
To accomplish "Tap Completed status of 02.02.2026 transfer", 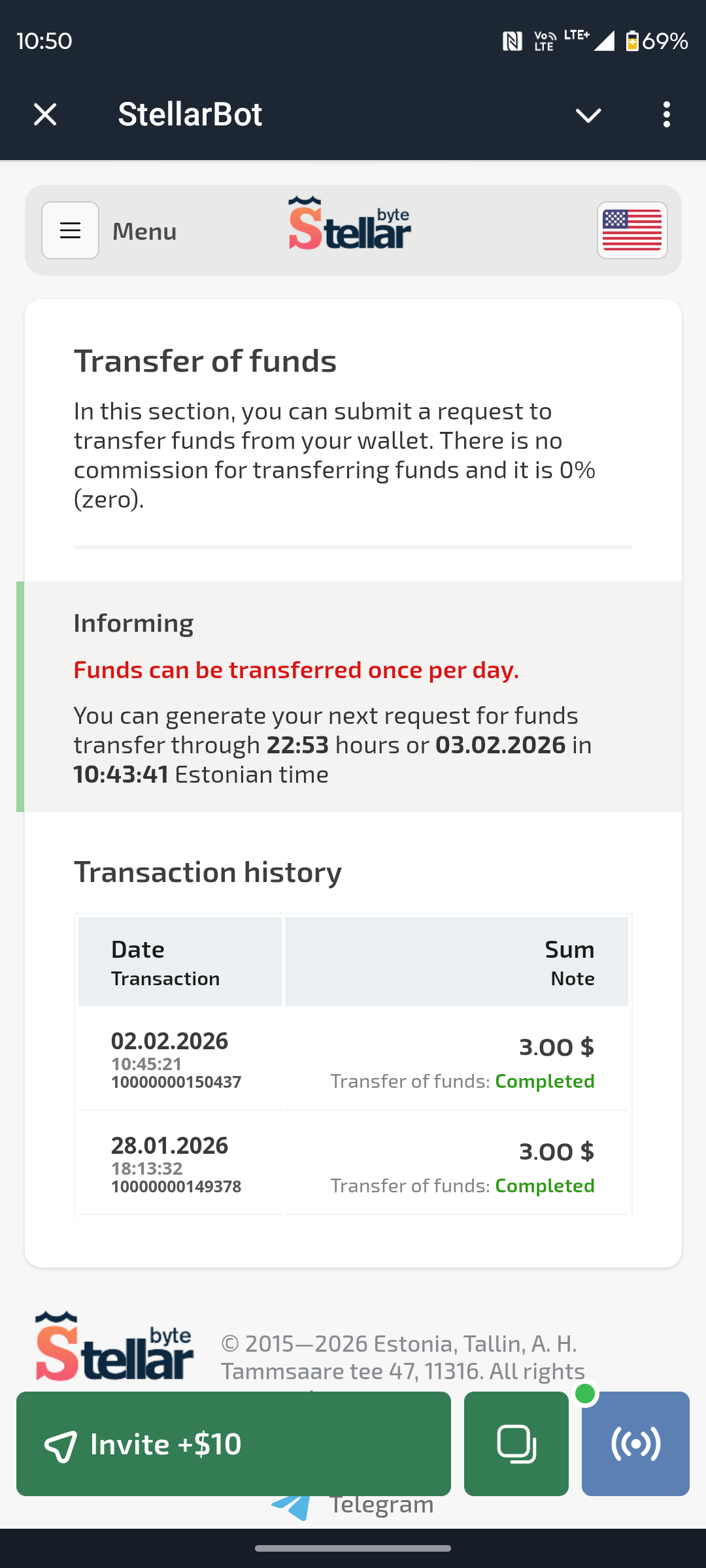I will coord(545,1081).
